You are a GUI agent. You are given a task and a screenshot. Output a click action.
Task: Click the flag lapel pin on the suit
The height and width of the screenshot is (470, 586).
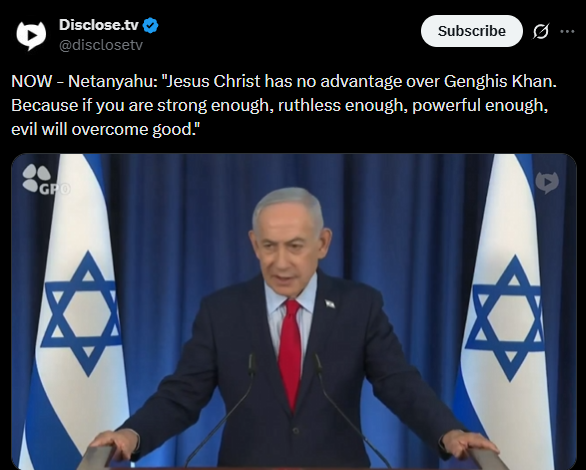point(330,304)
